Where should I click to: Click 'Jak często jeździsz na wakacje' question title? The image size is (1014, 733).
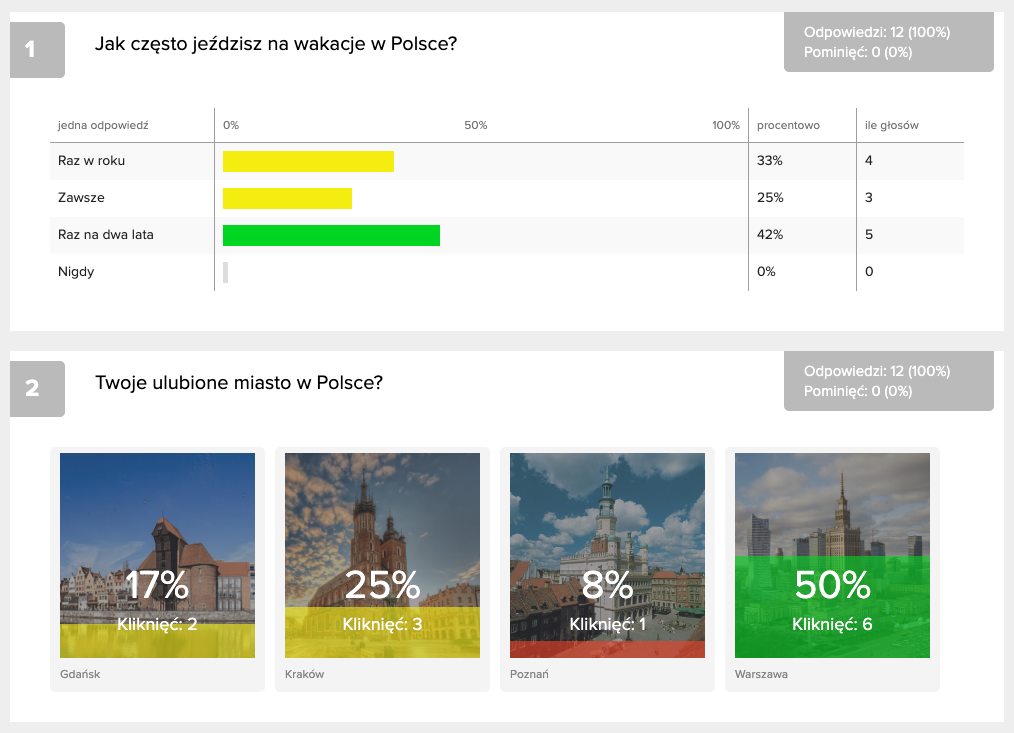pos(276,44)
